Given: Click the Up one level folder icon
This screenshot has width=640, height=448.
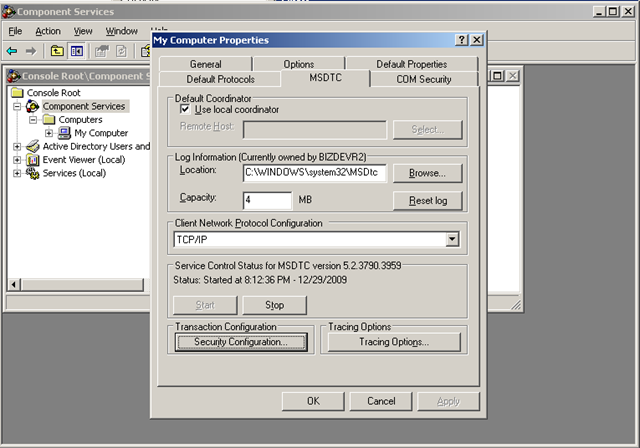Looking at the screenshot, I should click(x=57, y=51).
